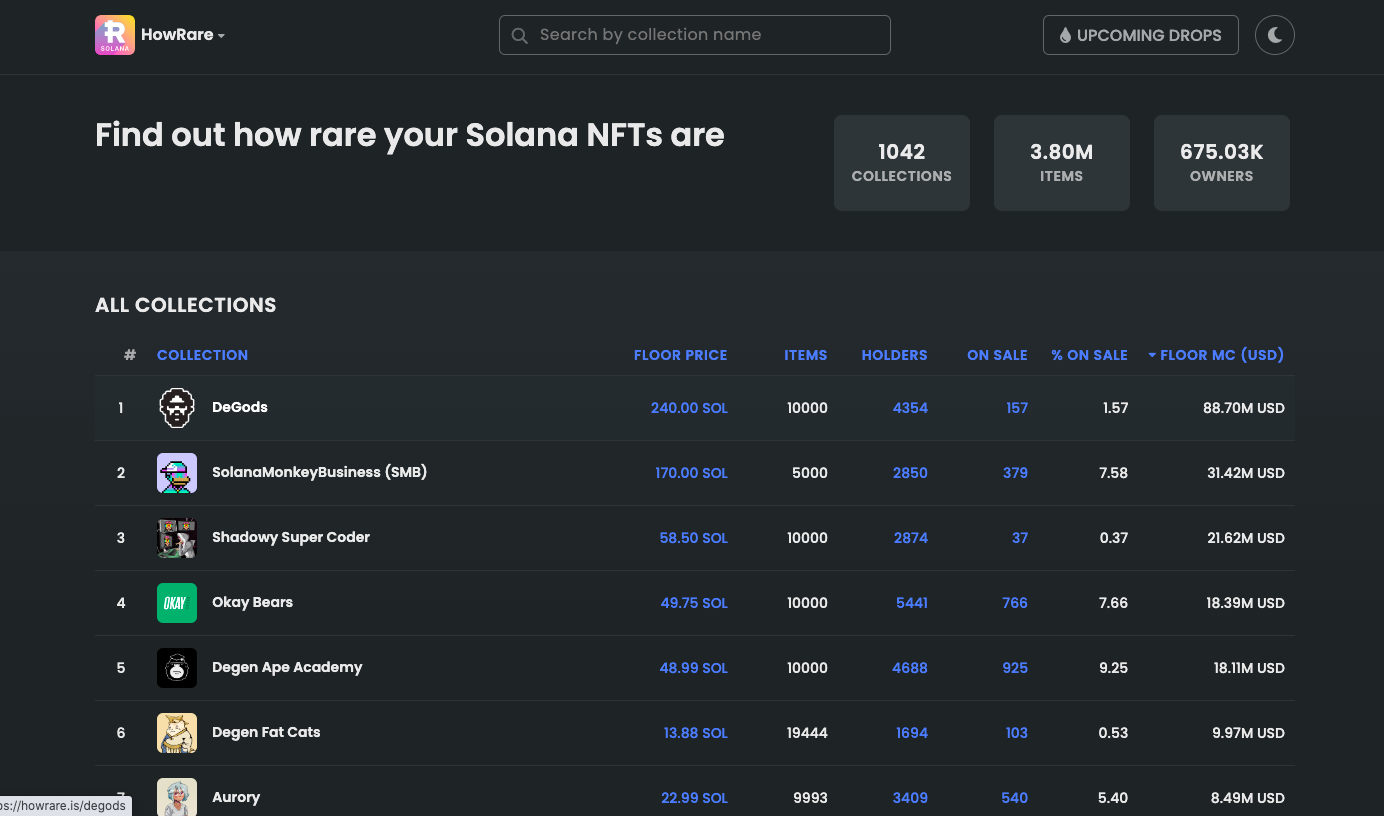Click Okay Bears holders count 5441

click(912, 603)
